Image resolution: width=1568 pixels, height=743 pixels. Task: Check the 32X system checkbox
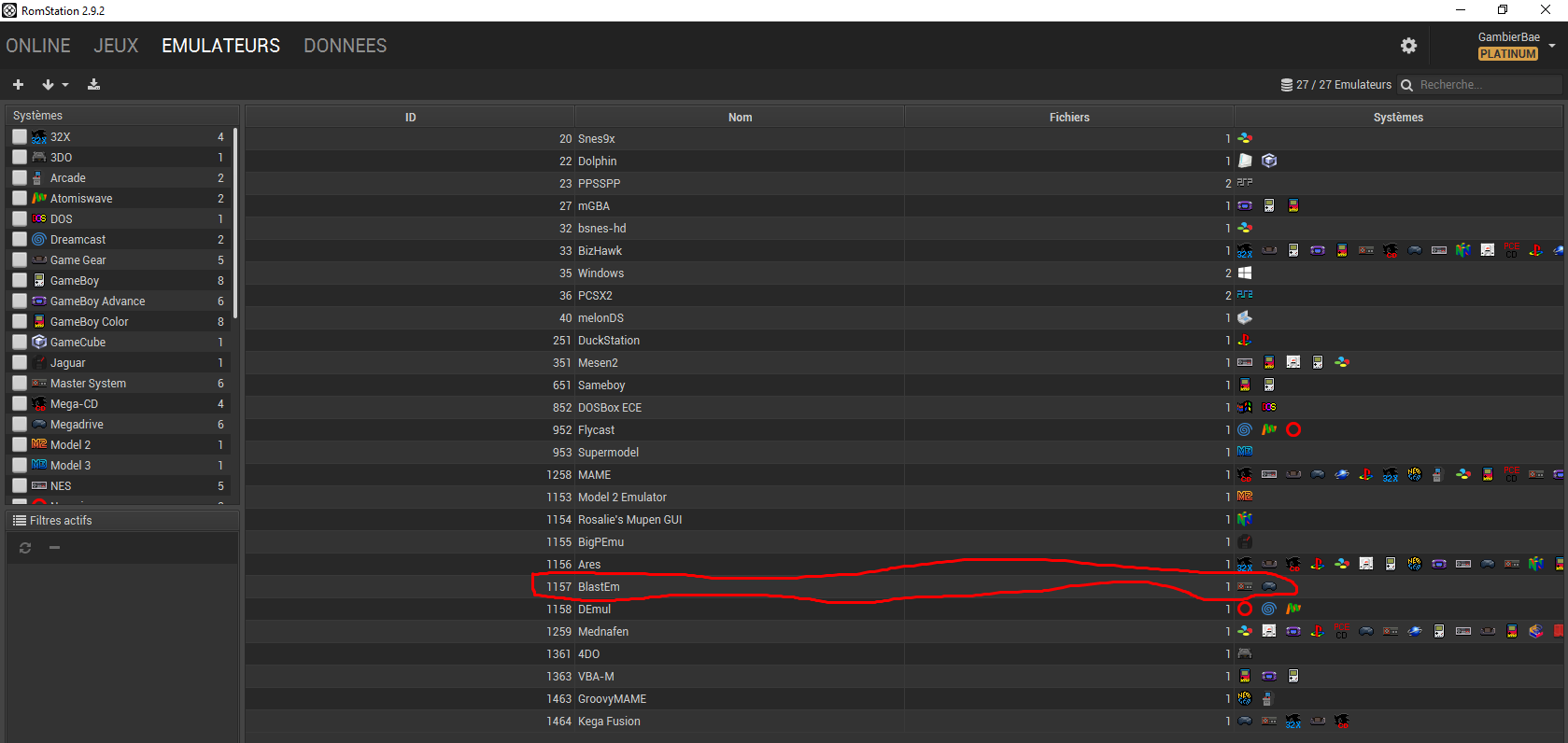coord(20,136)
